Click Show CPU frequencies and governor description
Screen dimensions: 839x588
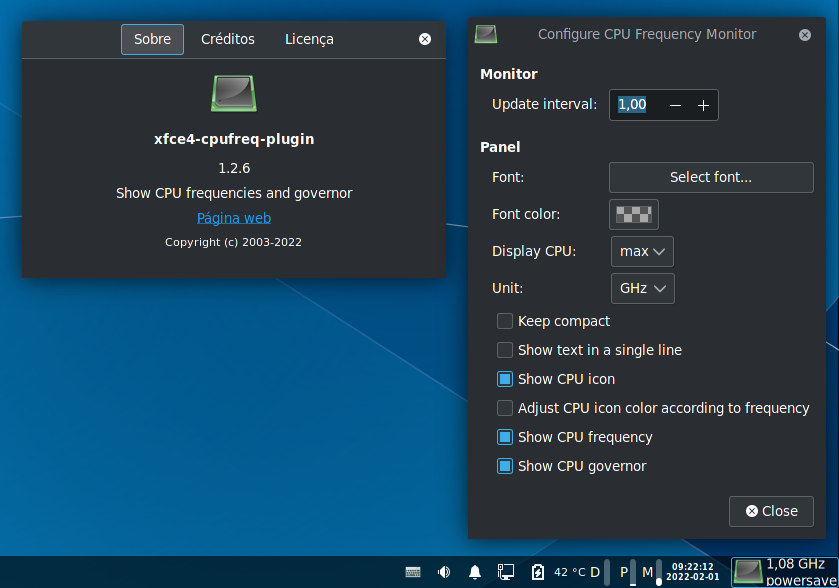234,193
